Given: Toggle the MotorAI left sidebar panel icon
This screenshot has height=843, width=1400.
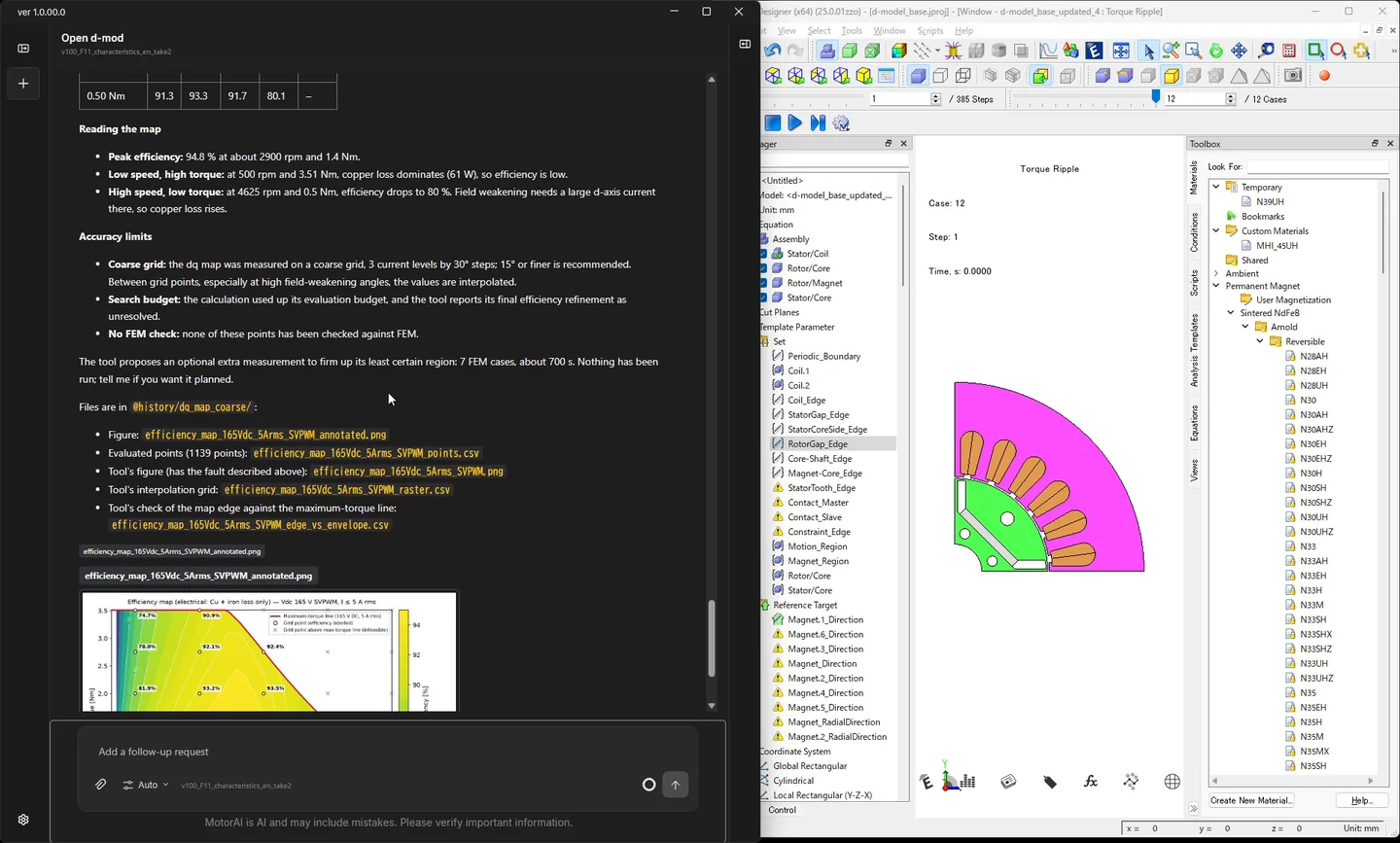Looking at the screenshot, I should [x=23, y=48].
